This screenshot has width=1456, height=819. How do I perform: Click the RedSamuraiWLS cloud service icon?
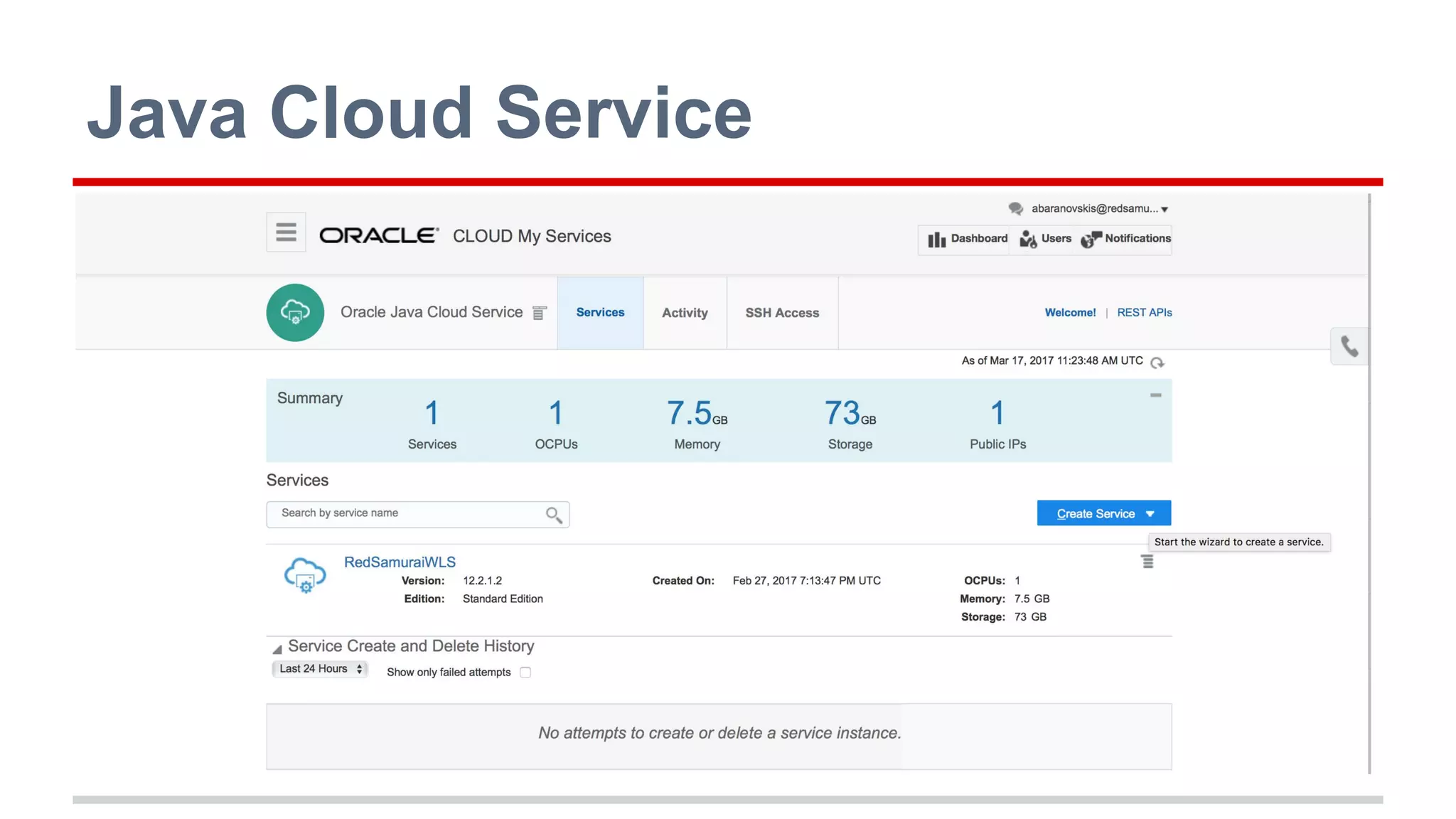305,575
